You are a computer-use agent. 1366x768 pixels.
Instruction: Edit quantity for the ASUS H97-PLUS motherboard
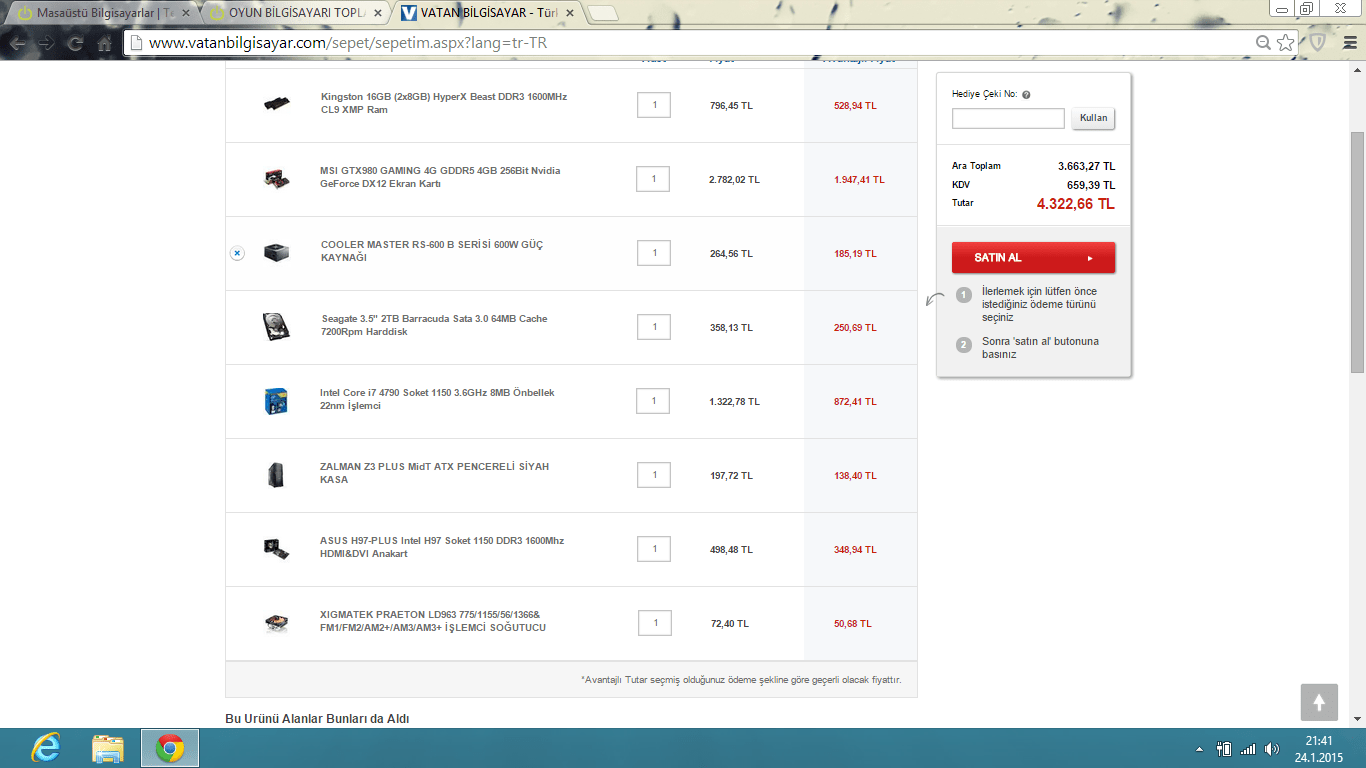click(654, 549)
